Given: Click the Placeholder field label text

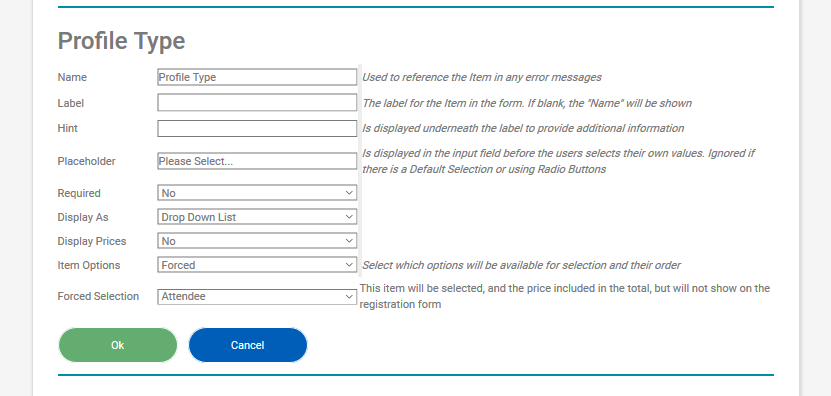Looking at the screenshot, I should pos(86,161).
